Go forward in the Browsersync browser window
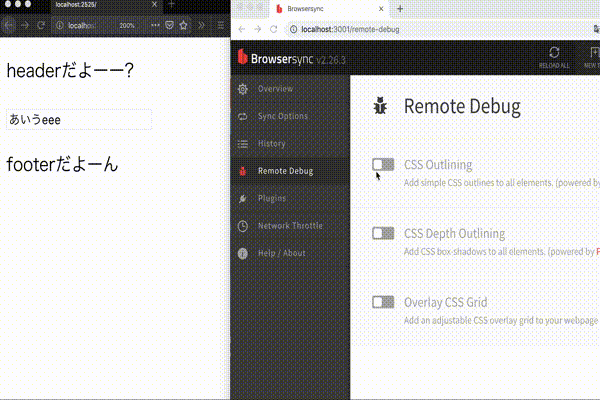 coord(258,29)
